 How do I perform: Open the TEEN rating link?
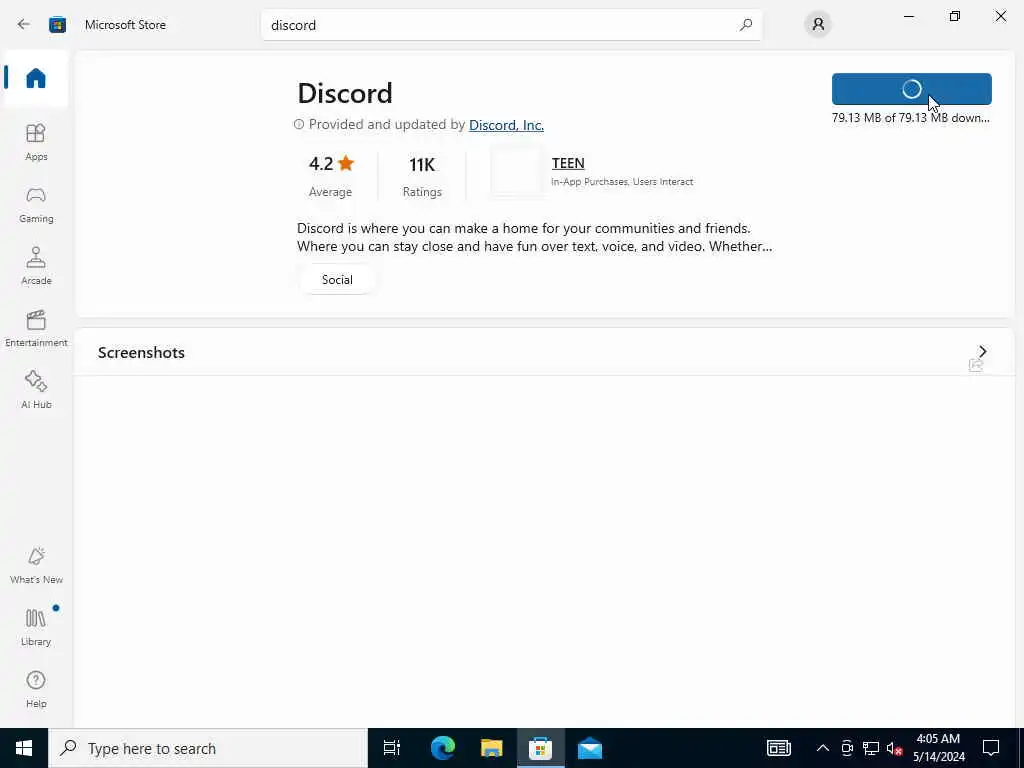[568, 163]
